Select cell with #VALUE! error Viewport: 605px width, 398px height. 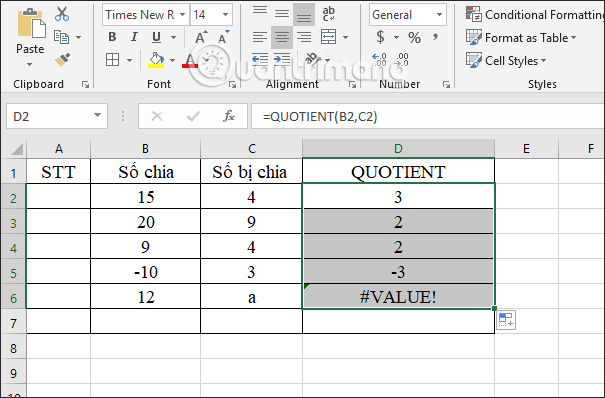[x=398, y=297]
